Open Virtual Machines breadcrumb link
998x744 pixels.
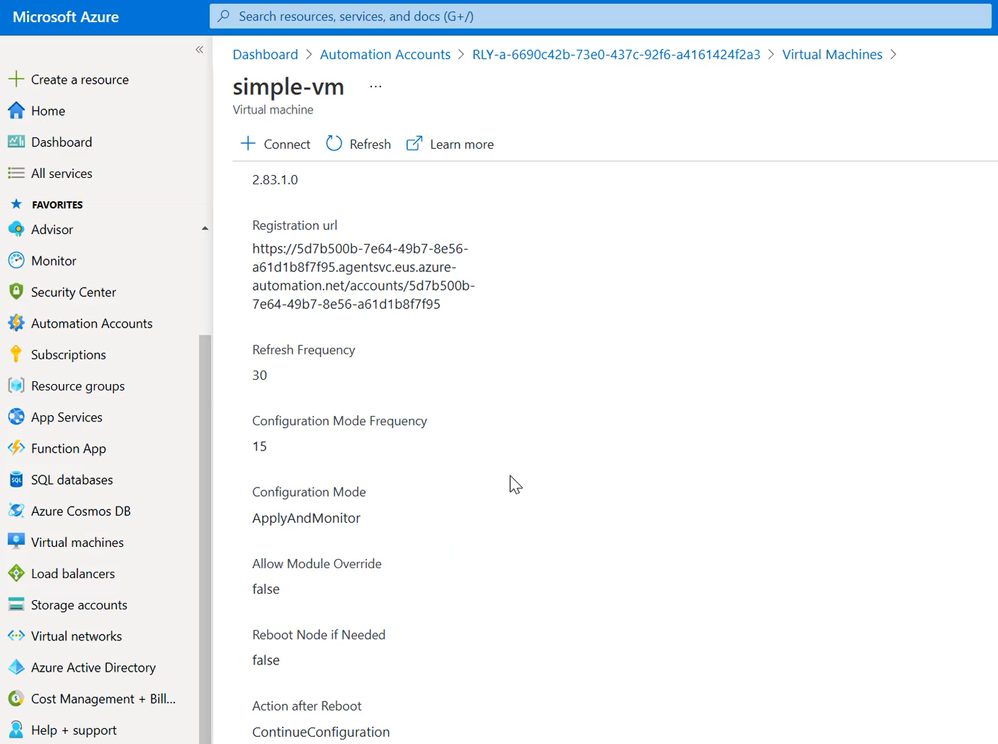(832, 55)
